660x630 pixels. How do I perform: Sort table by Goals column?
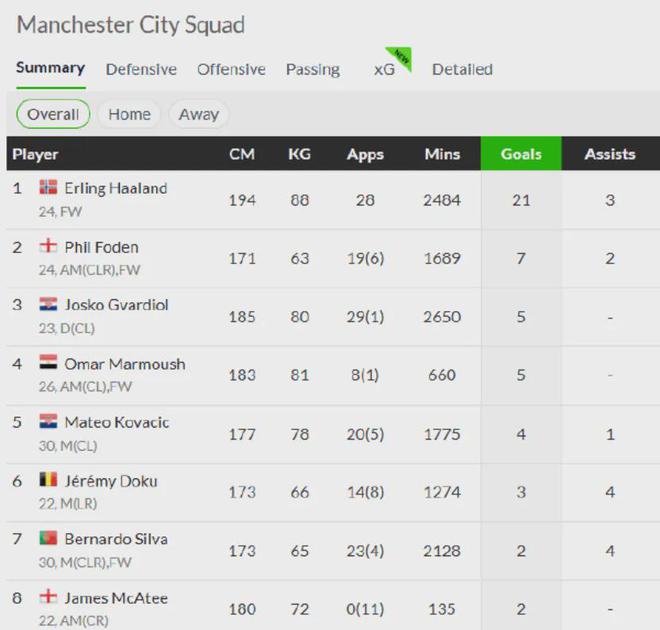(521, 154)
